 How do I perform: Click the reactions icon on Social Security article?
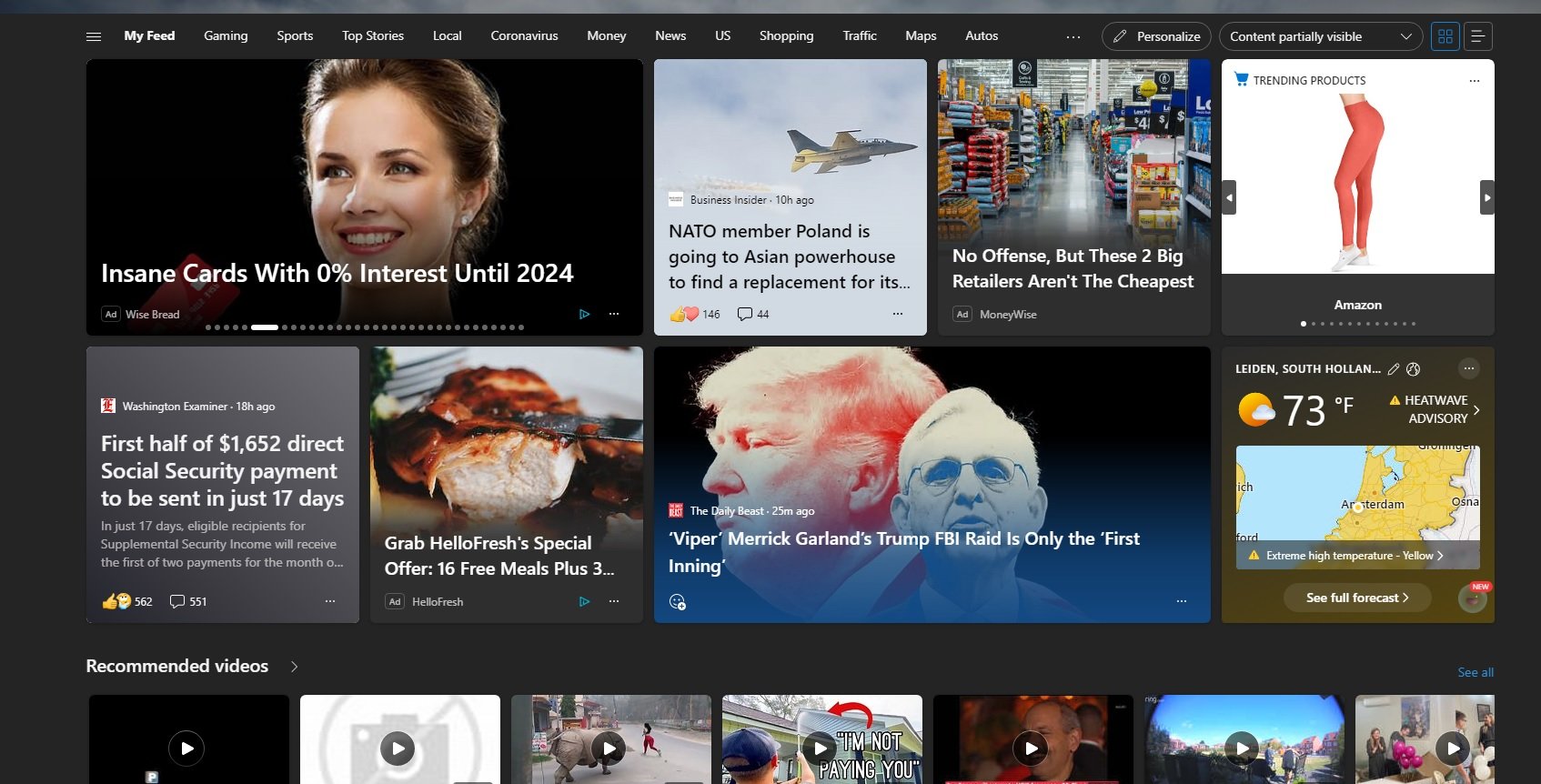[x=117, y=601]
